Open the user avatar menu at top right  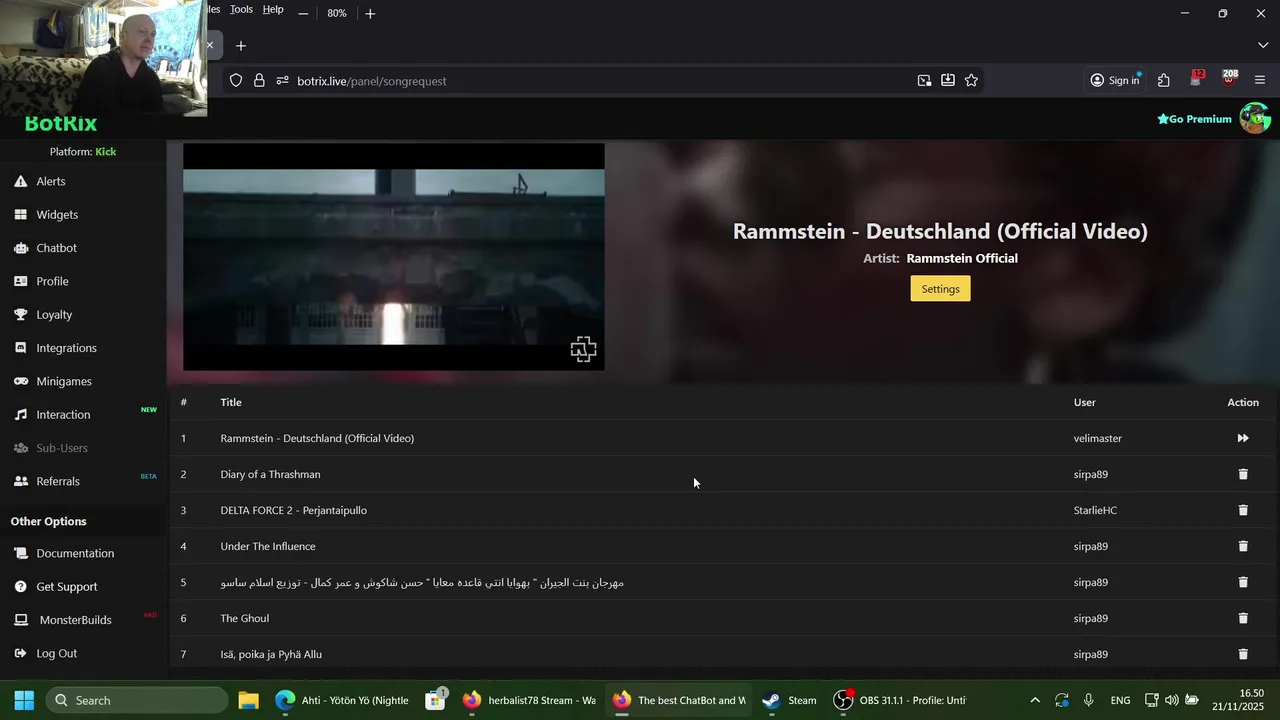coord(1255,118)
